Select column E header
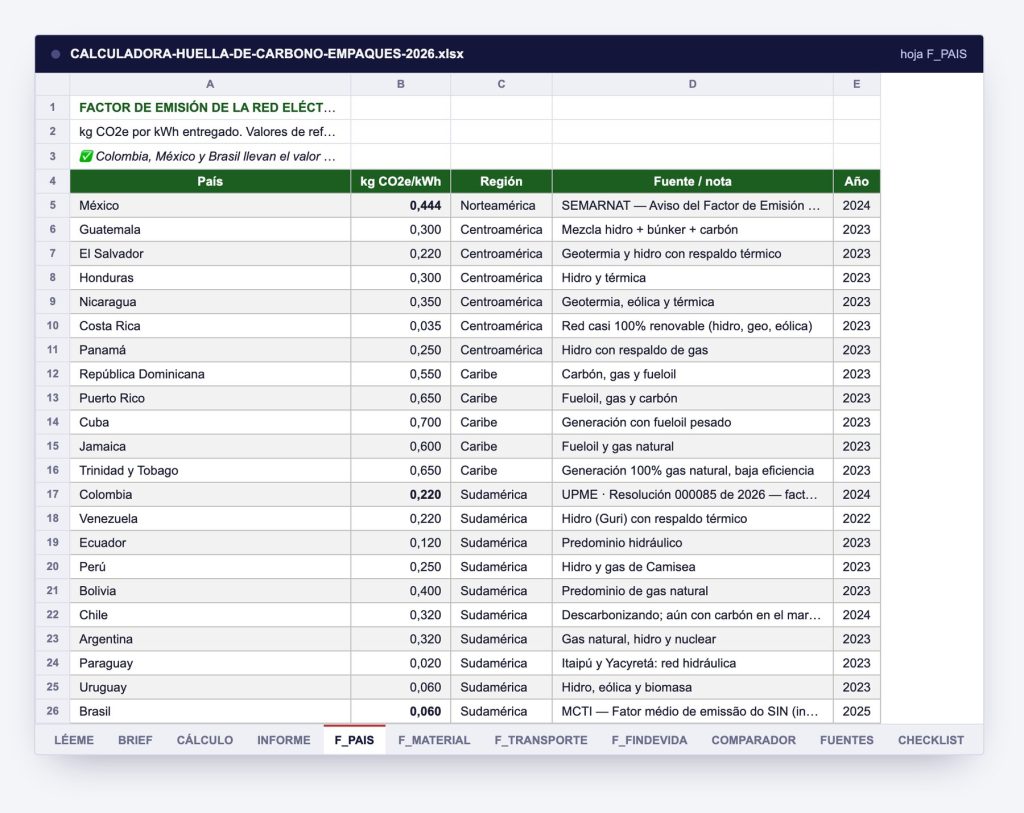The width and height of the screenshot is (1024, 813). pyautogui.click(x=856, y=84)
